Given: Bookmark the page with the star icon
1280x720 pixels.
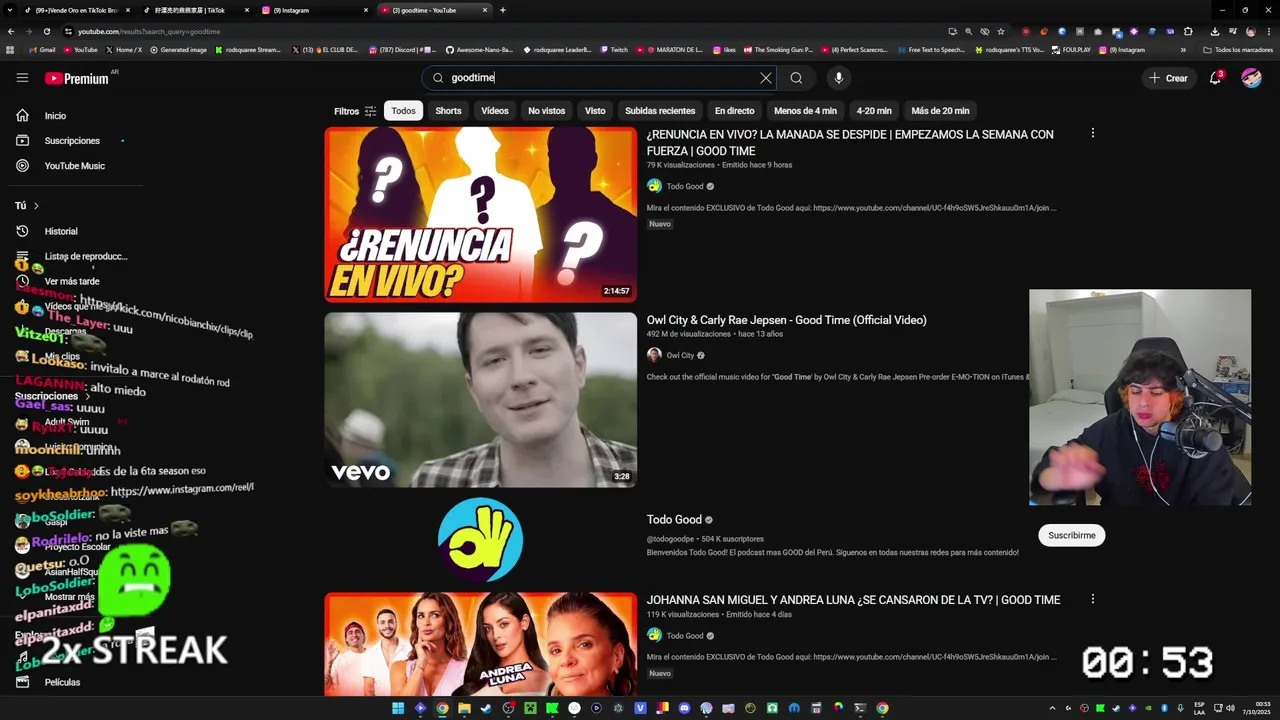Looking at the screenshot, I should point(1001,31).
